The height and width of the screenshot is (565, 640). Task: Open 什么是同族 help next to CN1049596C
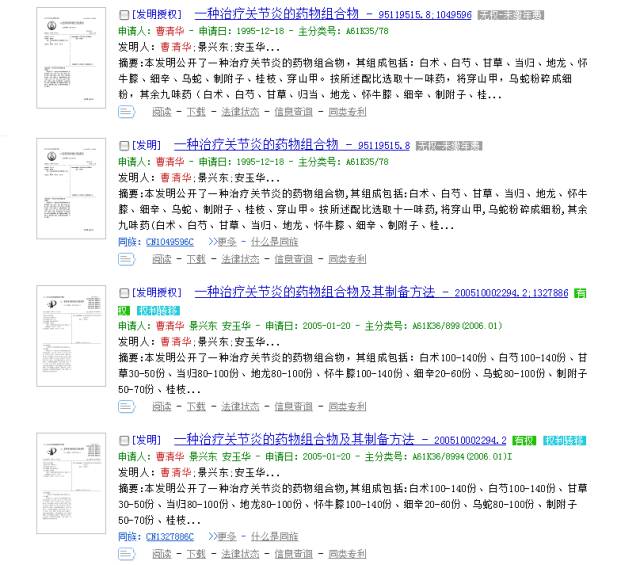point(274,242)
